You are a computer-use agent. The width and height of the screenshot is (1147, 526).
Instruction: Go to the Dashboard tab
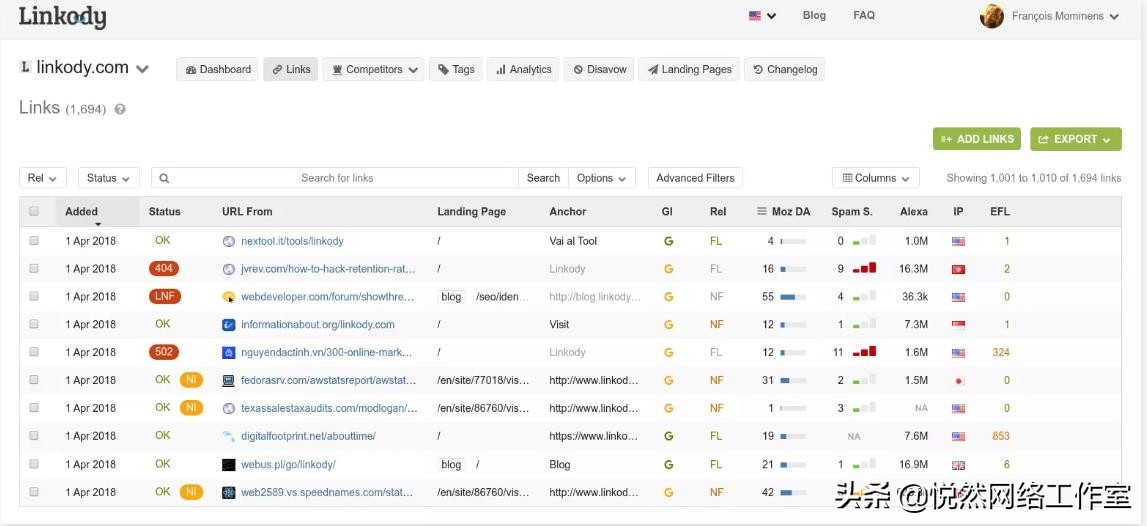[x=218, y=69]
